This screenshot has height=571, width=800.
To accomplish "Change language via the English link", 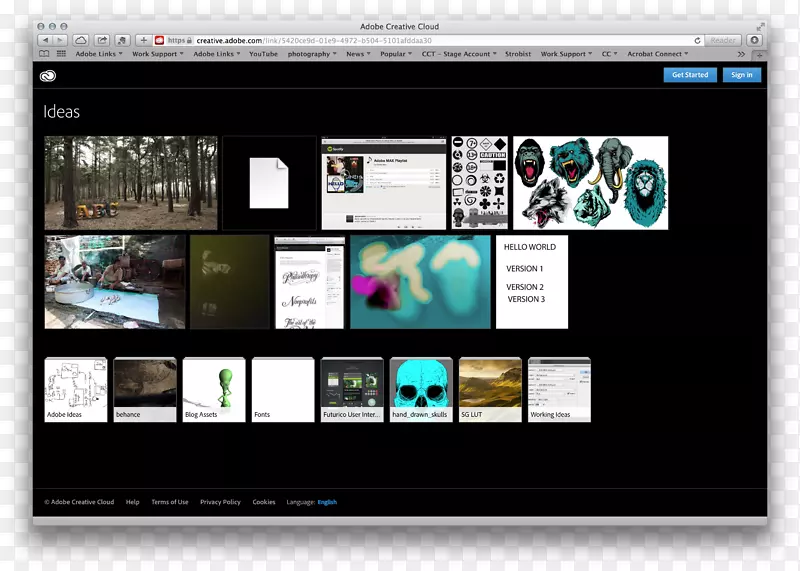I will point(327,502).
